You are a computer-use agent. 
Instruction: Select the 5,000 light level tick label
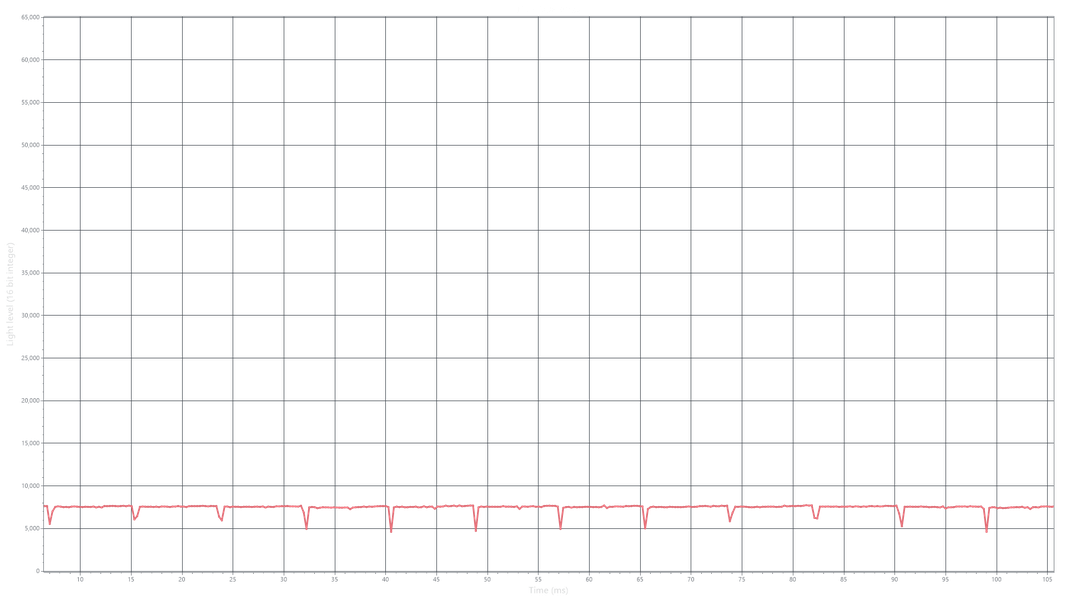tap(32, 529)
